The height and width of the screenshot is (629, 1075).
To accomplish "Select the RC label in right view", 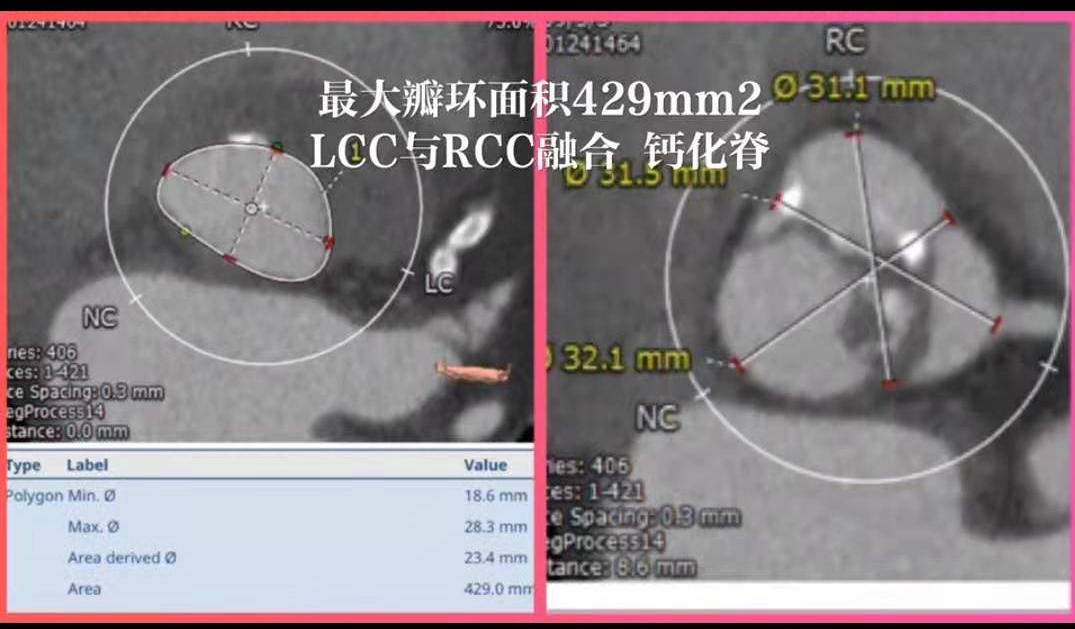I will coord(845,41).
